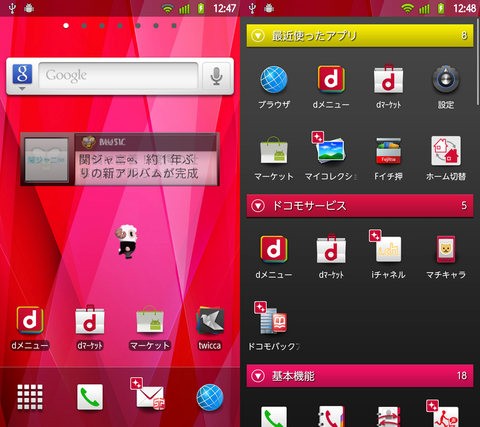480x427 pixels.
Task: Tap the Google search input field
Action: coord(118,76)
